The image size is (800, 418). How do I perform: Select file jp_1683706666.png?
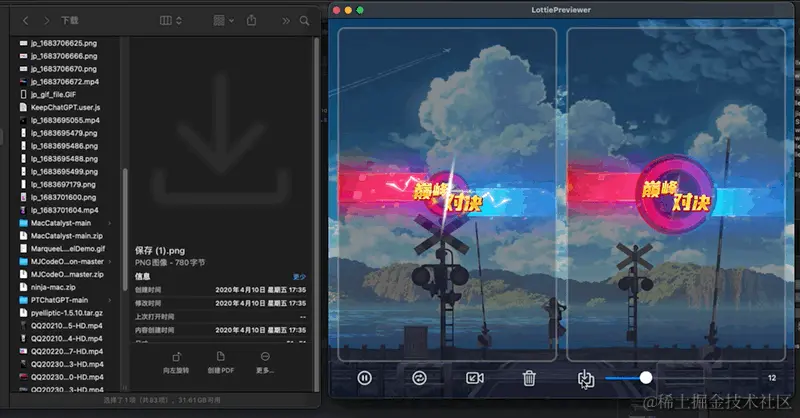tap(64, 56)
